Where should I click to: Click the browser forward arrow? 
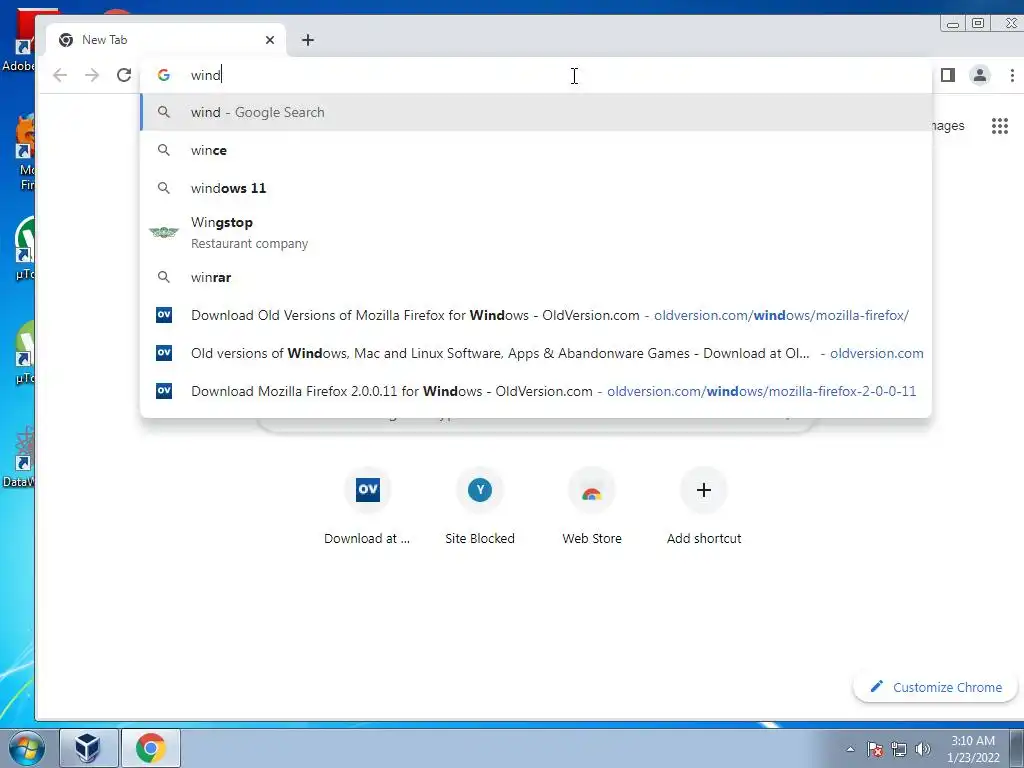click(92, 75)
